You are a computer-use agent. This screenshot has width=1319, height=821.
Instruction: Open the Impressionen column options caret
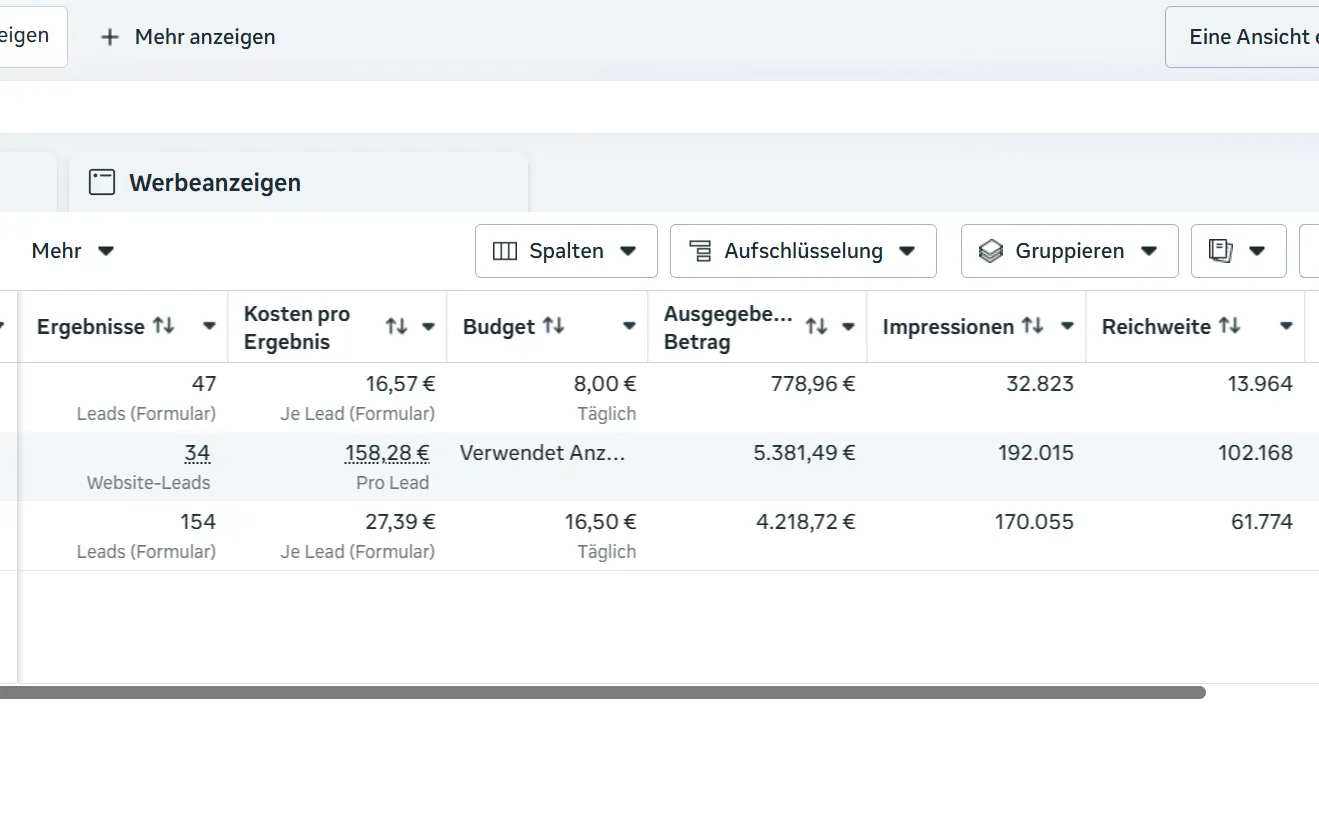pyautogui.click(x=1067, y=326)
